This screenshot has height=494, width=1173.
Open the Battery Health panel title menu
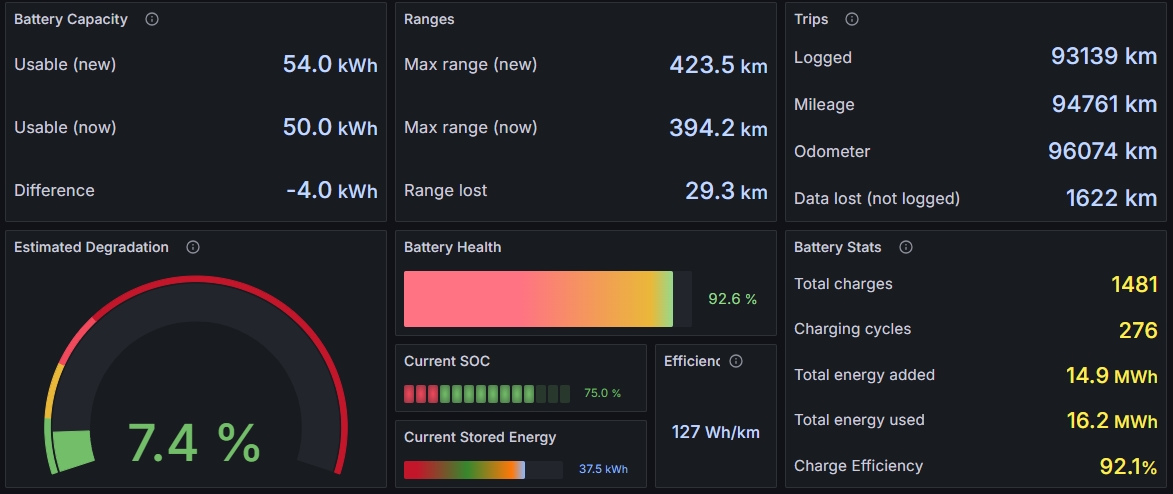(x=453, y=247)
